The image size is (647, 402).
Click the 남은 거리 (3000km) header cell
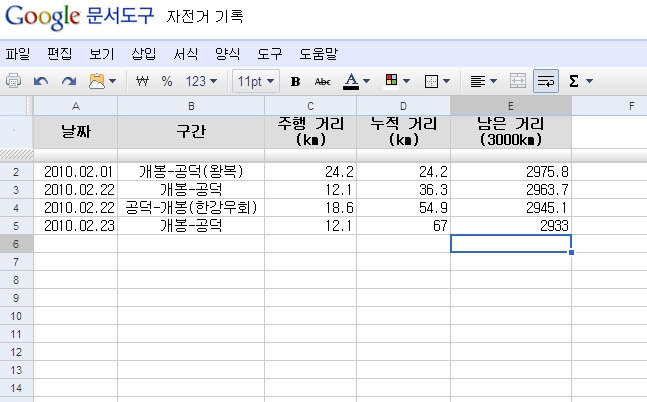coord(511,132)
